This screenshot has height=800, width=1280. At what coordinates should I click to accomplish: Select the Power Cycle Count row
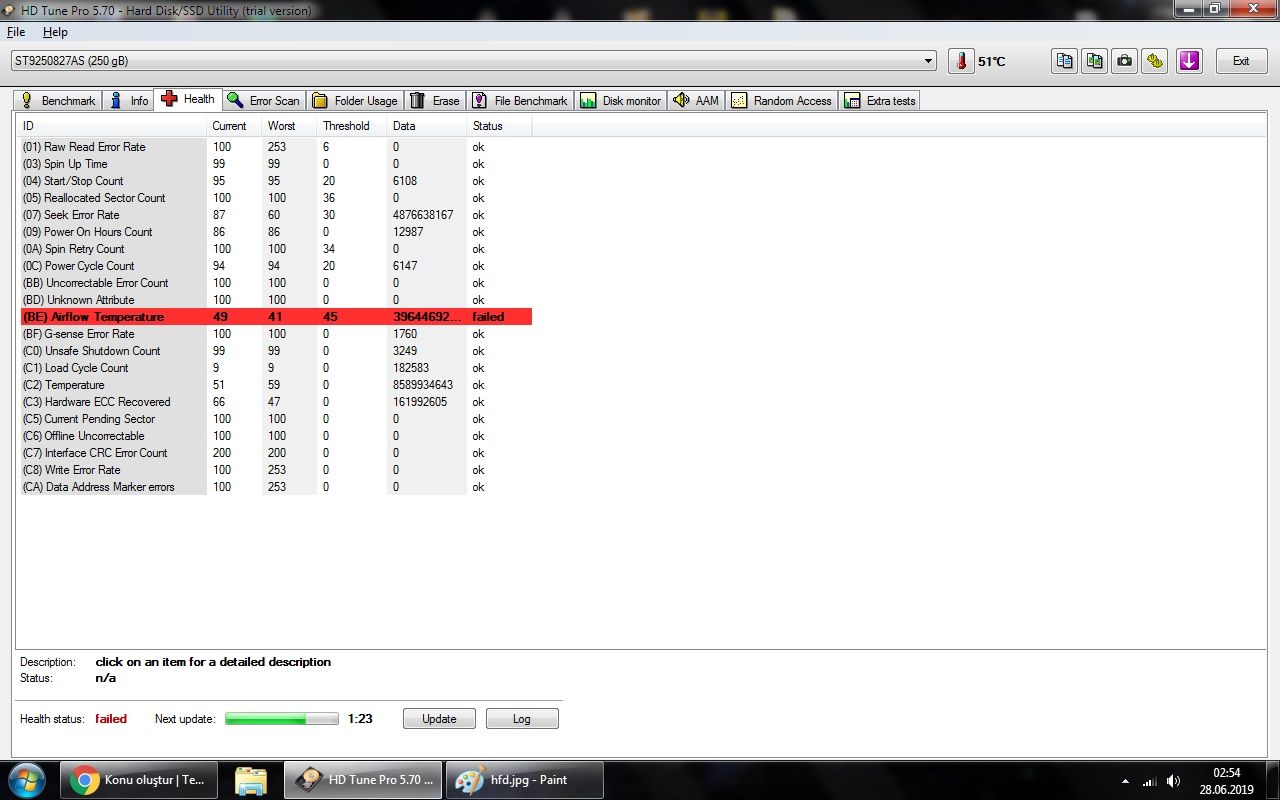click(276, 266)
